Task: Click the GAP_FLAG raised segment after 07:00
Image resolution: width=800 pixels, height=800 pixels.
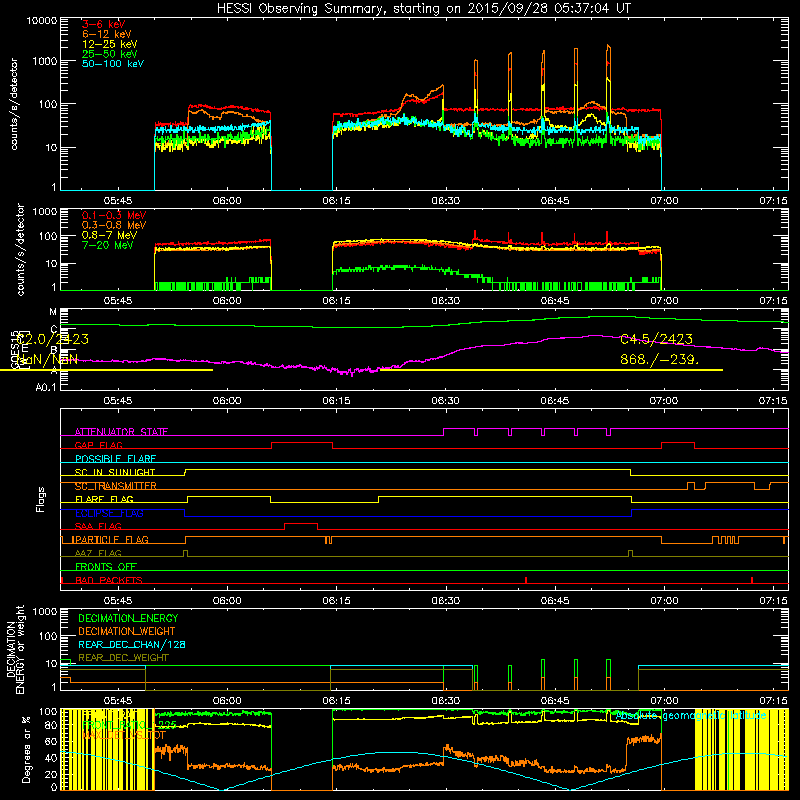Action: pyautogui.click(x=678, y=443)
